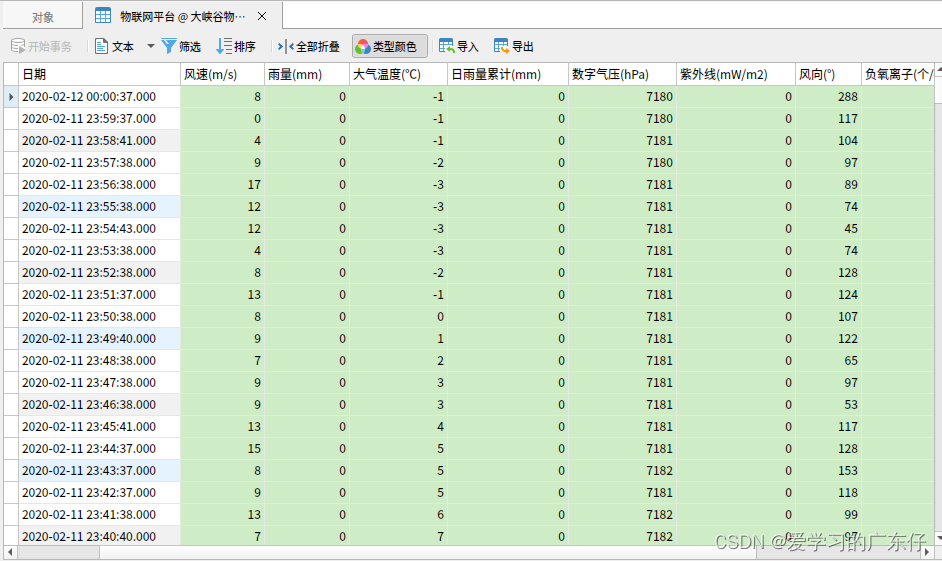Click wind direction 45 in 23:54:43 row
The width and height of the screenshot is (942, 561).
(828, 229)
